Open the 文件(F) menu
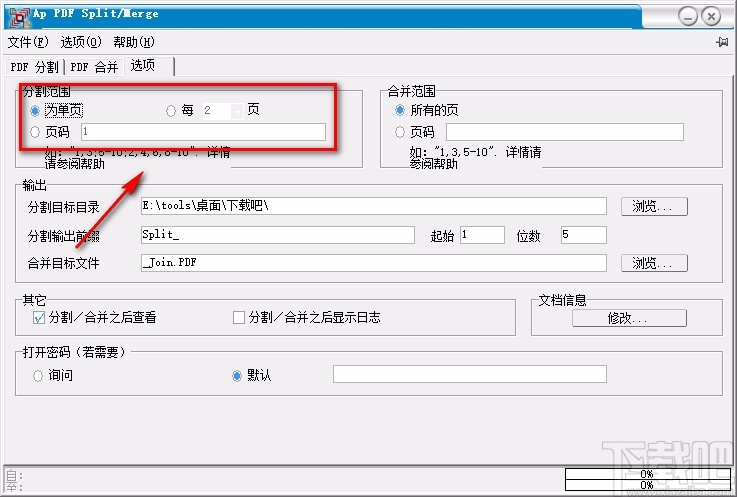The width and height of the screenshot is (737, 497). click(x=28, y=42)
